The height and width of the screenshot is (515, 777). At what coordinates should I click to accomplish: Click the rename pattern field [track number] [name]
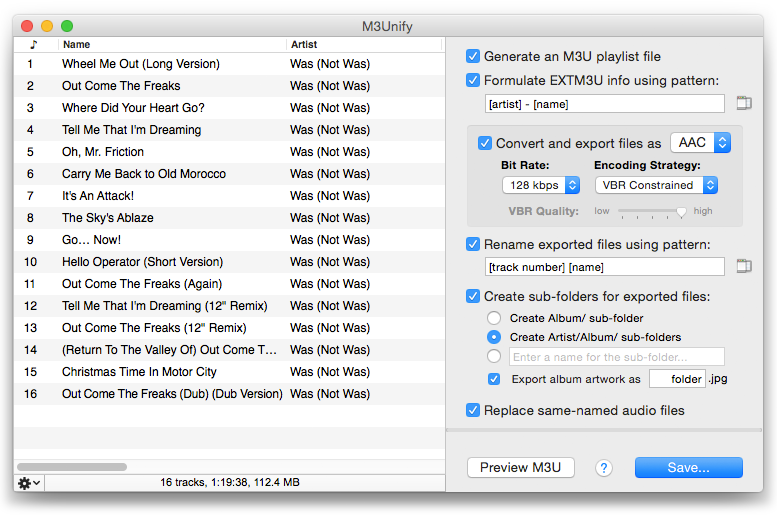[x=604, y=267]
